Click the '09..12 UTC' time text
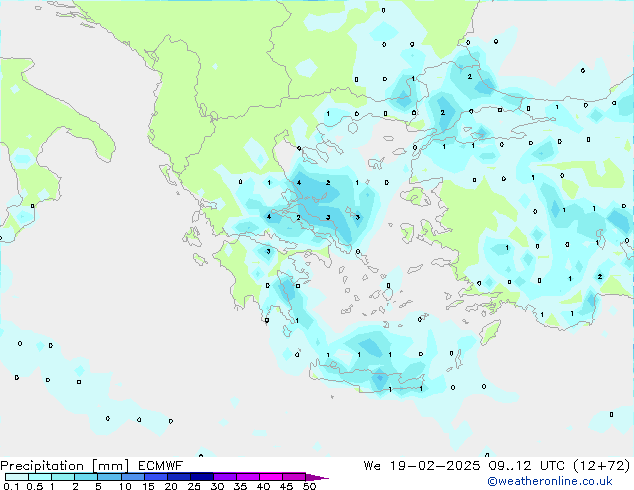 point(526,466)
